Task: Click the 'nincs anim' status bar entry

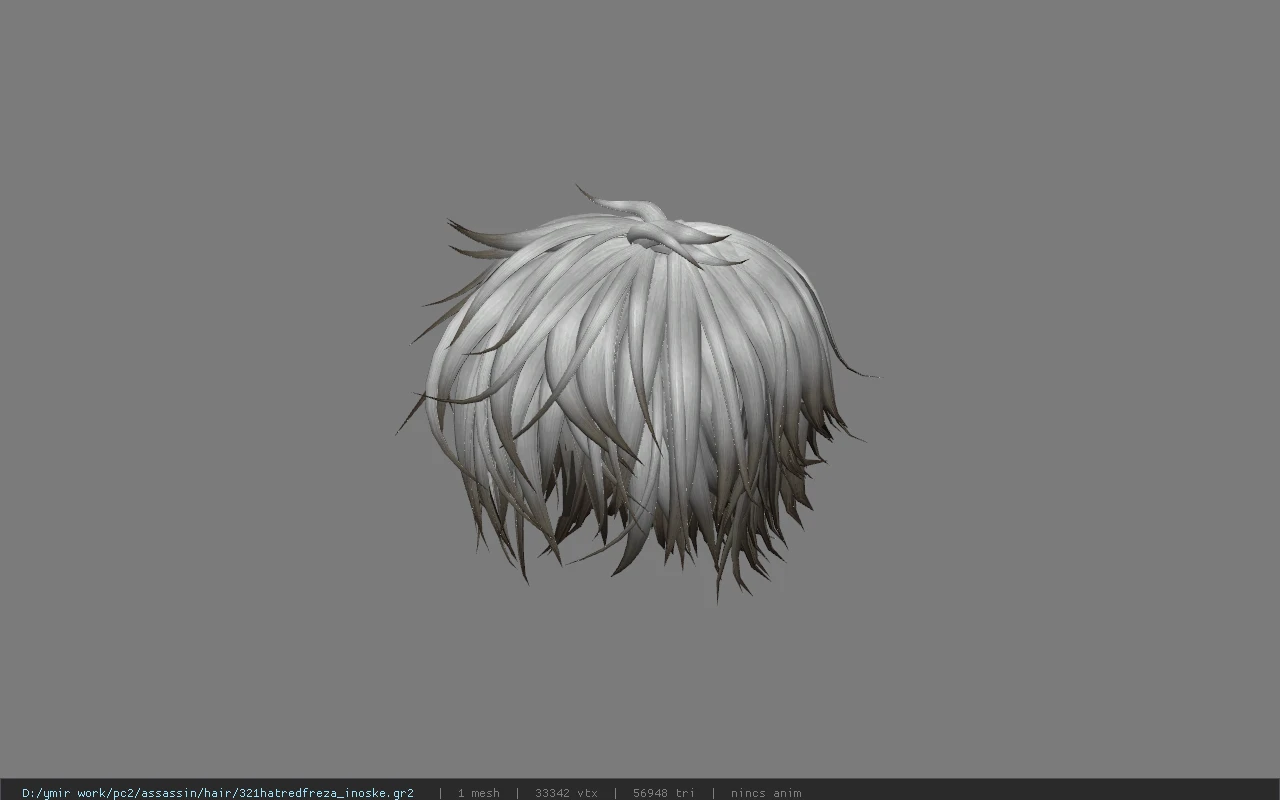Action: click(x=765, y=793)
